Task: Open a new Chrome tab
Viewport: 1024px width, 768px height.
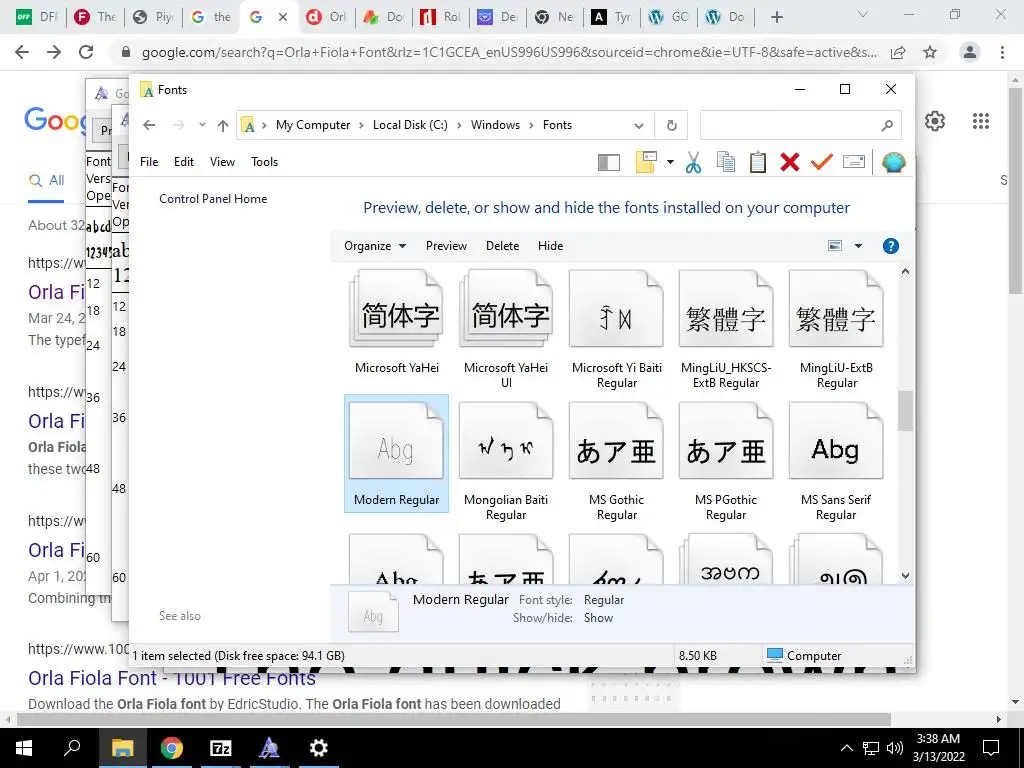Action: pos(776,17)
